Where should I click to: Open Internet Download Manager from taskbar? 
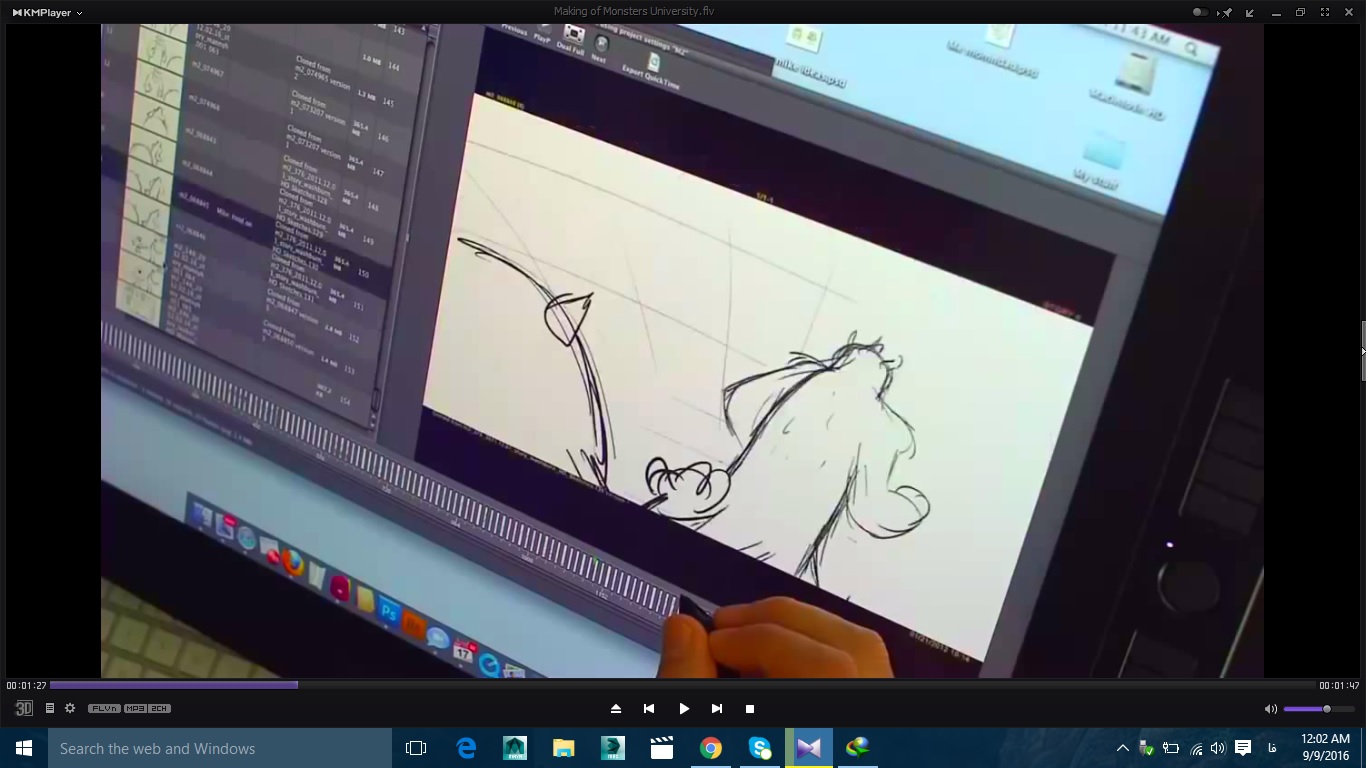858,748
